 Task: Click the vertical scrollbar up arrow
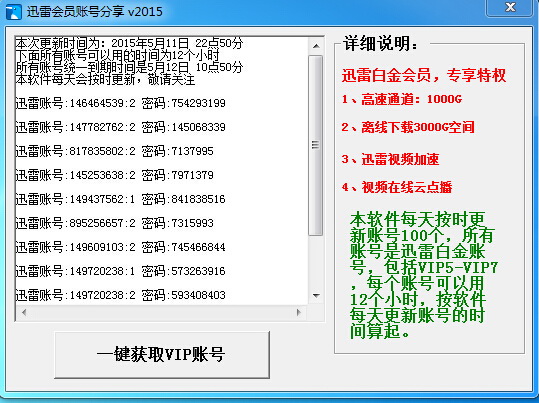[x=316, y=45]
